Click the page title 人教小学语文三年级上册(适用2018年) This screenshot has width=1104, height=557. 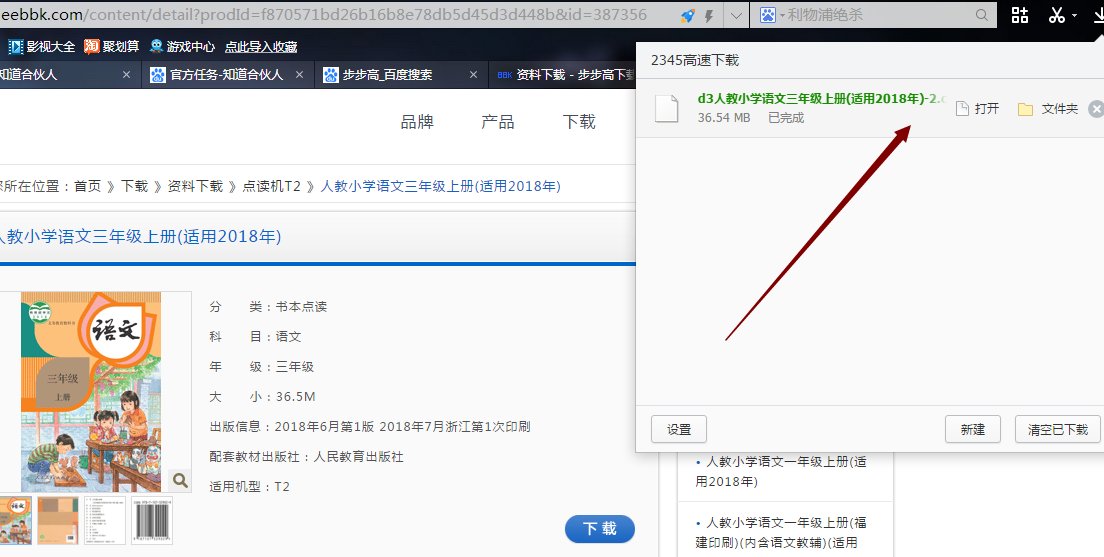pyautogui.click(x=141, y=237)
